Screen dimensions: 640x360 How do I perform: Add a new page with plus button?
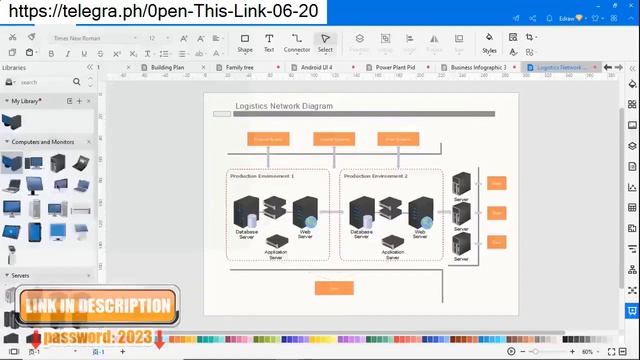coord(122,351)
